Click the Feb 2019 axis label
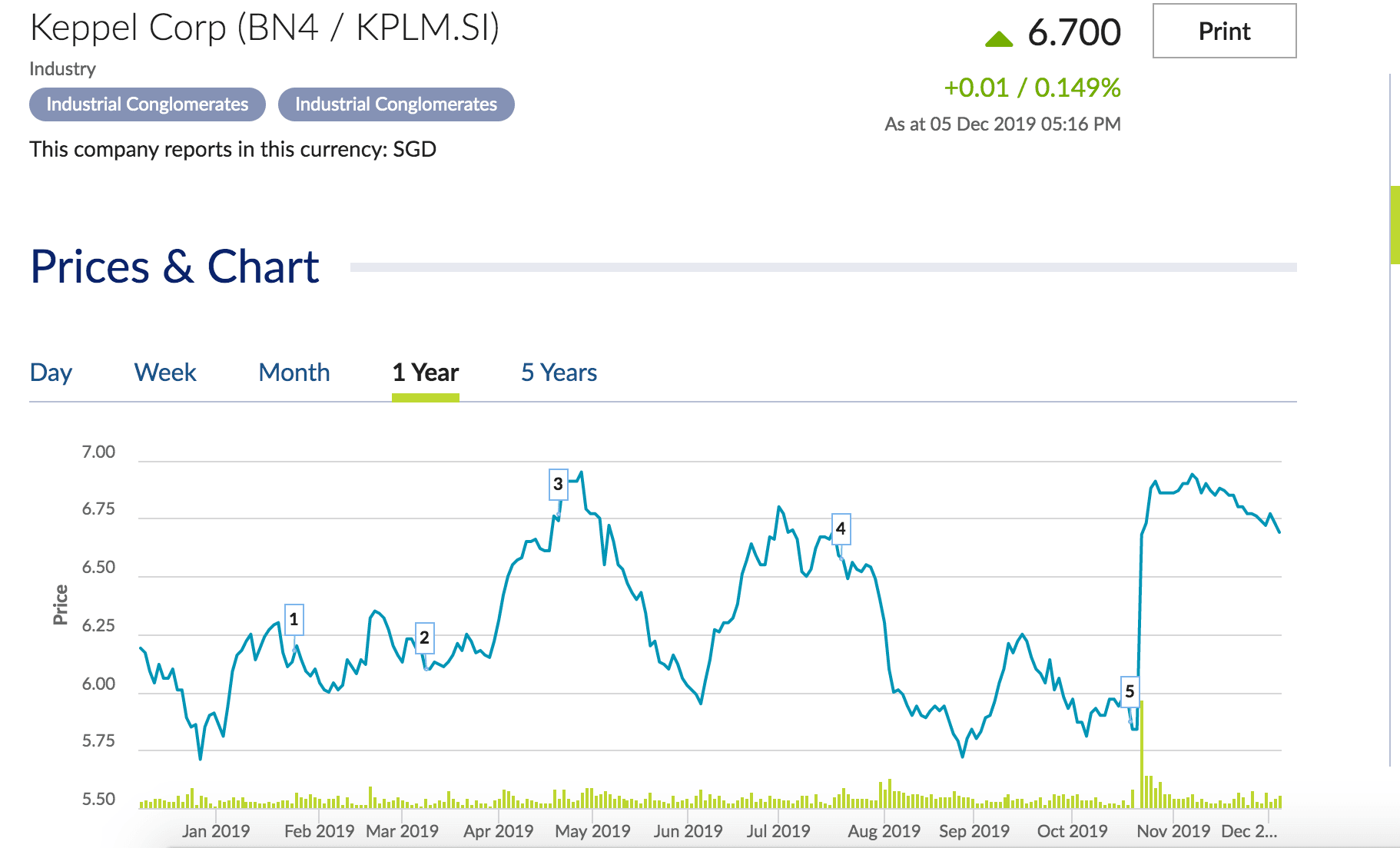Screen dimensions: 1400x848 tap(319, 831)
